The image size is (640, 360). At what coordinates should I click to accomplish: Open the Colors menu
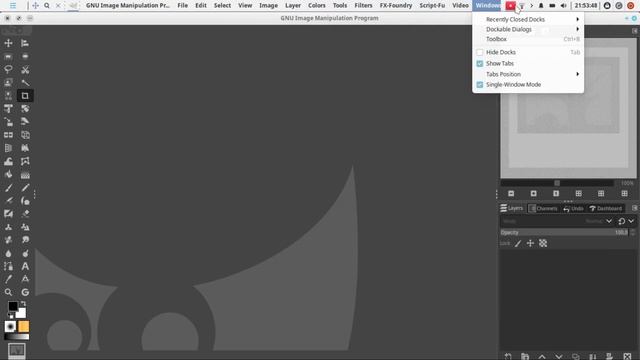[317, 5]
